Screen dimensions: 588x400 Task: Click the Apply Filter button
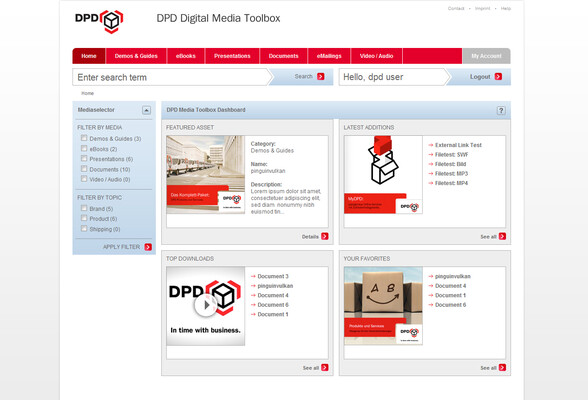127,247
